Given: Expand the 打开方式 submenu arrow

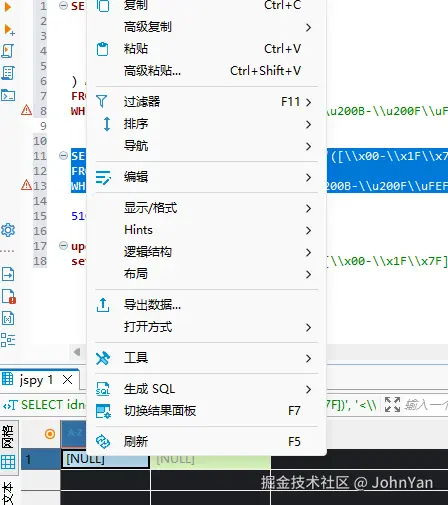Looking at the screenshot, I should [308, 327].
